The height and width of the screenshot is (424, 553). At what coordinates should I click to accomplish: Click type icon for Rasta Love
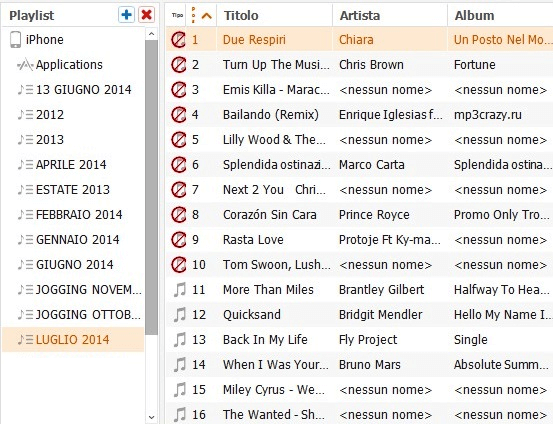178,240
